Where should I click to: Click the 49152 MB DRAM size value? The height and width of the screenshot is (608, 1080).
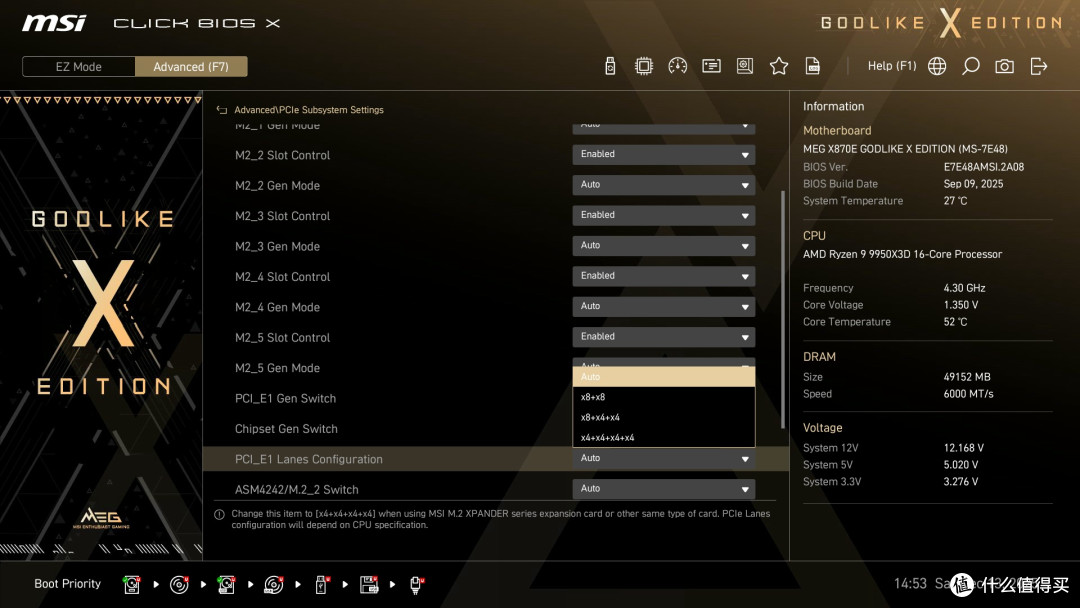tap(967, 377)
